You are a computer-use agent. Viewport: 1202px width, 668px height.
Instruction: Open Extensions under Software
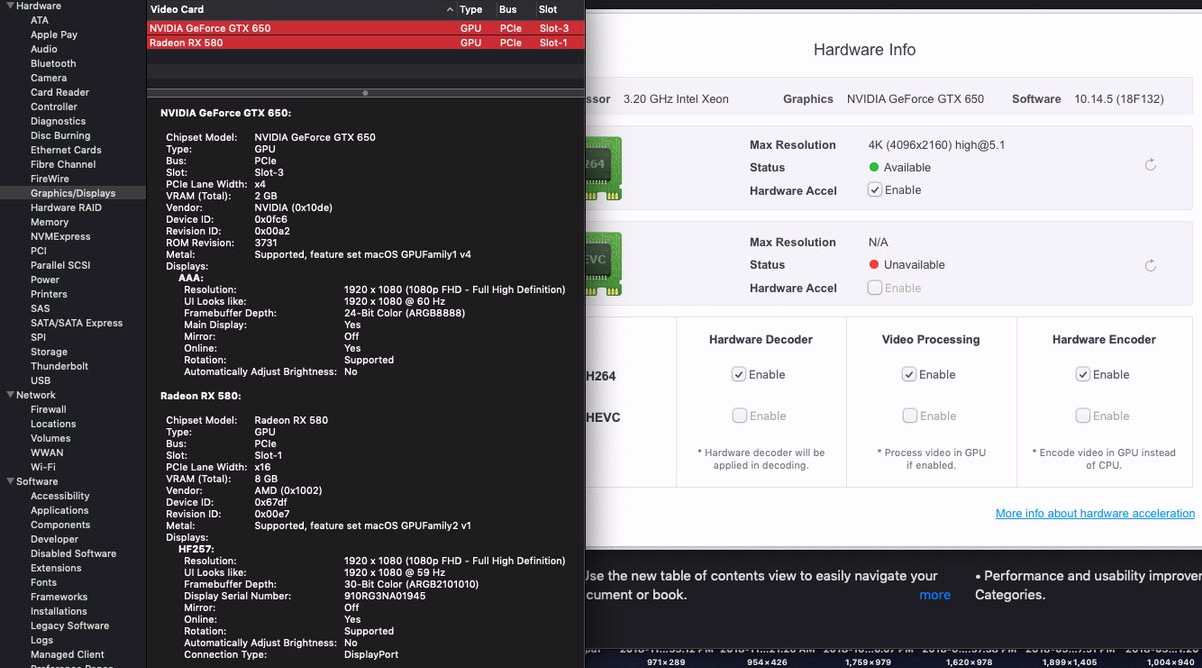(x=56, y=568)
